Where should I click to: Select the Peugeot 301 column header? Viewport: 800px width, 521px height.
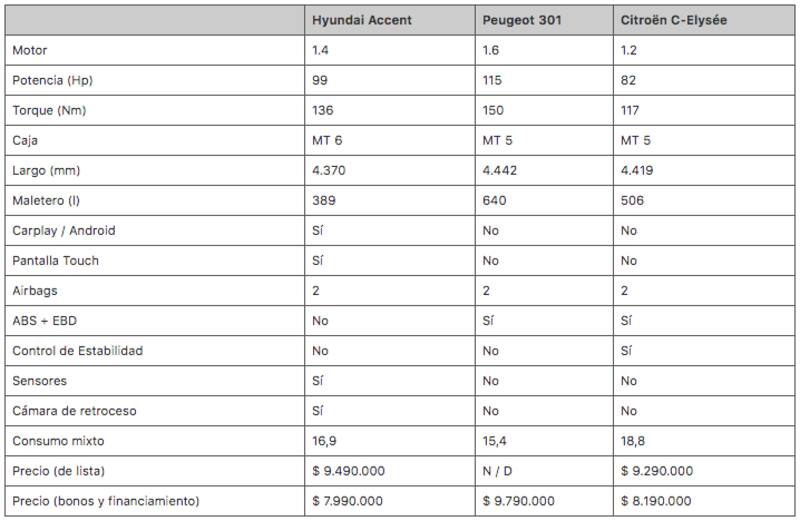(x=522, y=20)
